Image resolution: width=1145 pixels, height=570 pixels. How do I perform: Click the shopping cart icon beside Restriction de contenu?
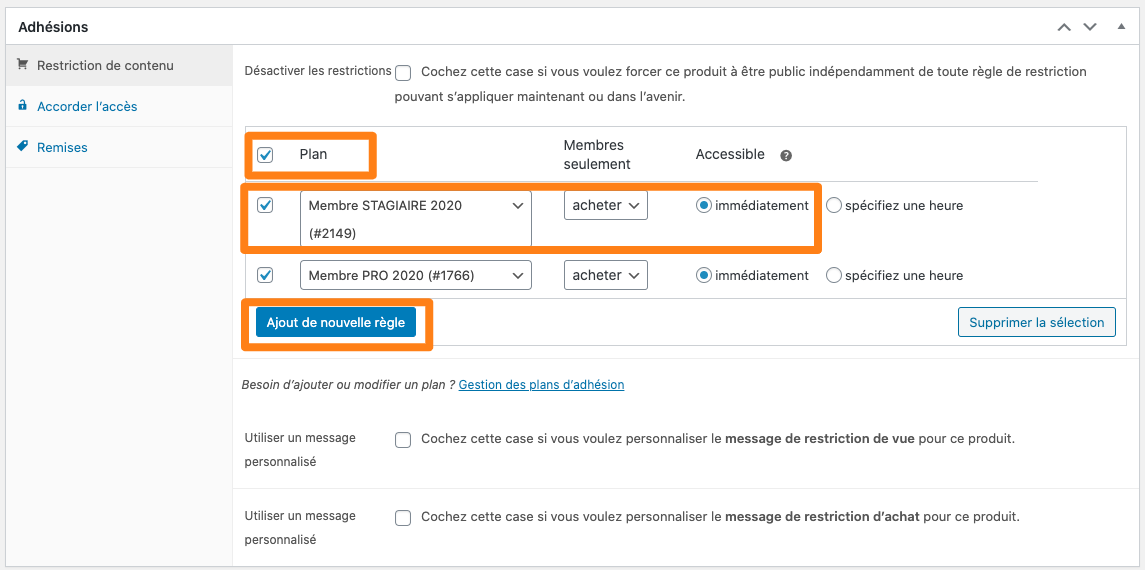point(23,65)
